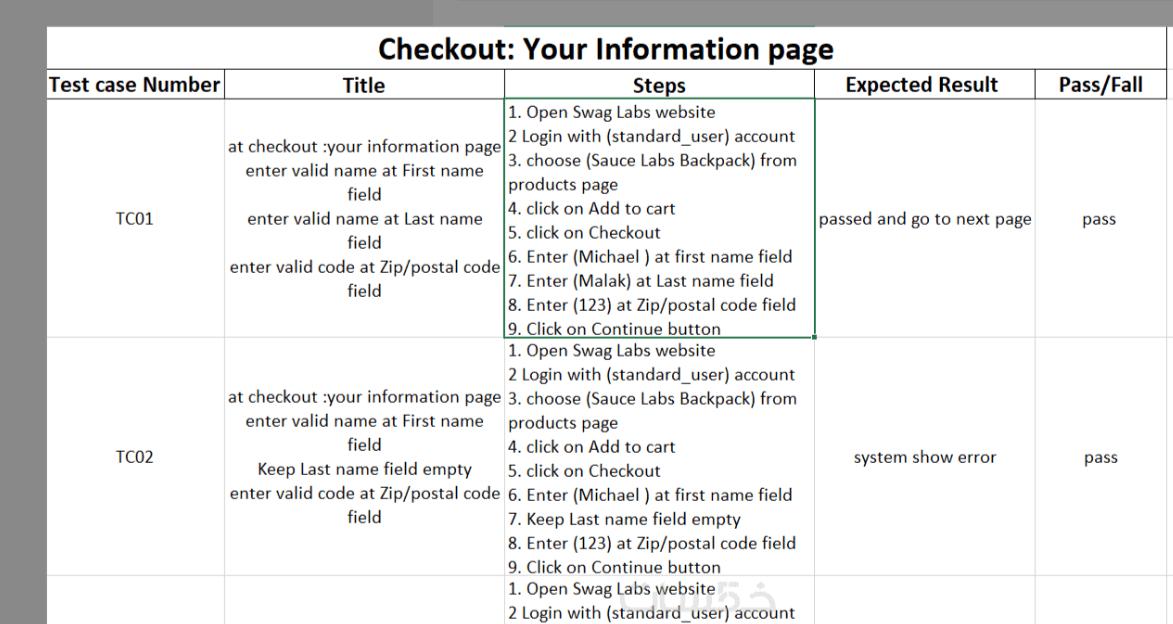
Task: Select the "Pass/Fall" header cell
Action: tap(1100, 85)
